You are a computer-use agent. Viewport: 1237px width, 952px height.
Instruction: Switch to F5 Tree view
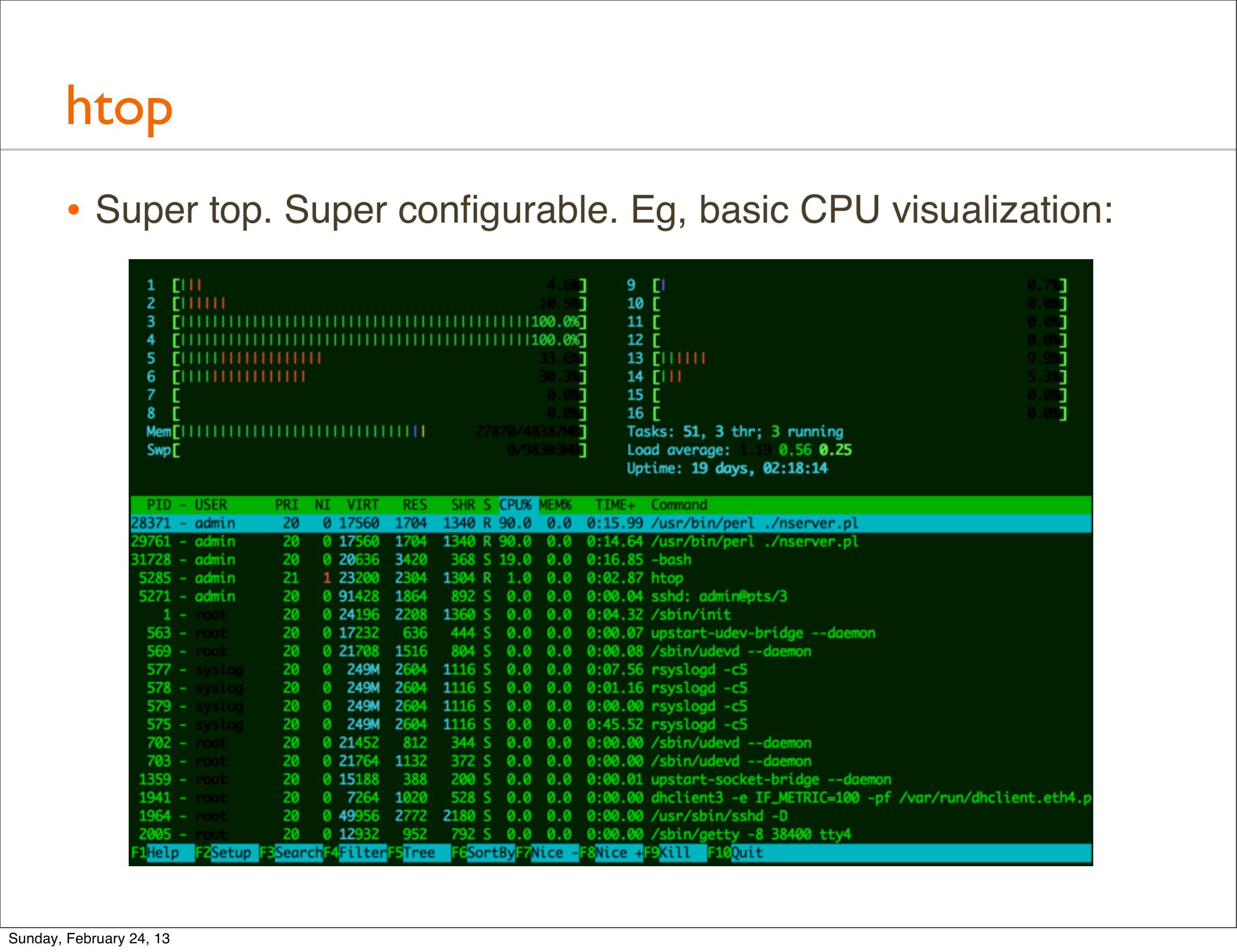coord(419,853)
